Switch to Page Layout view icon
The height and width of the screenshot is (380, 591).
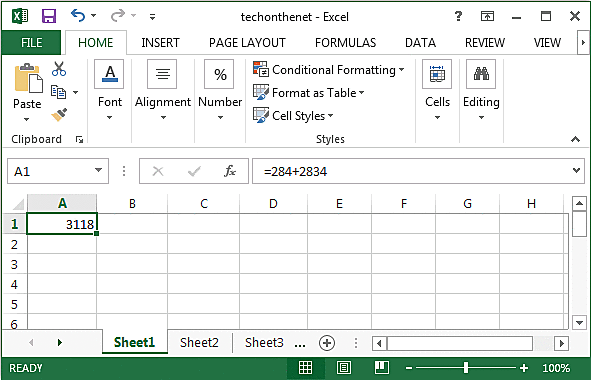click(x=343, y=368)
